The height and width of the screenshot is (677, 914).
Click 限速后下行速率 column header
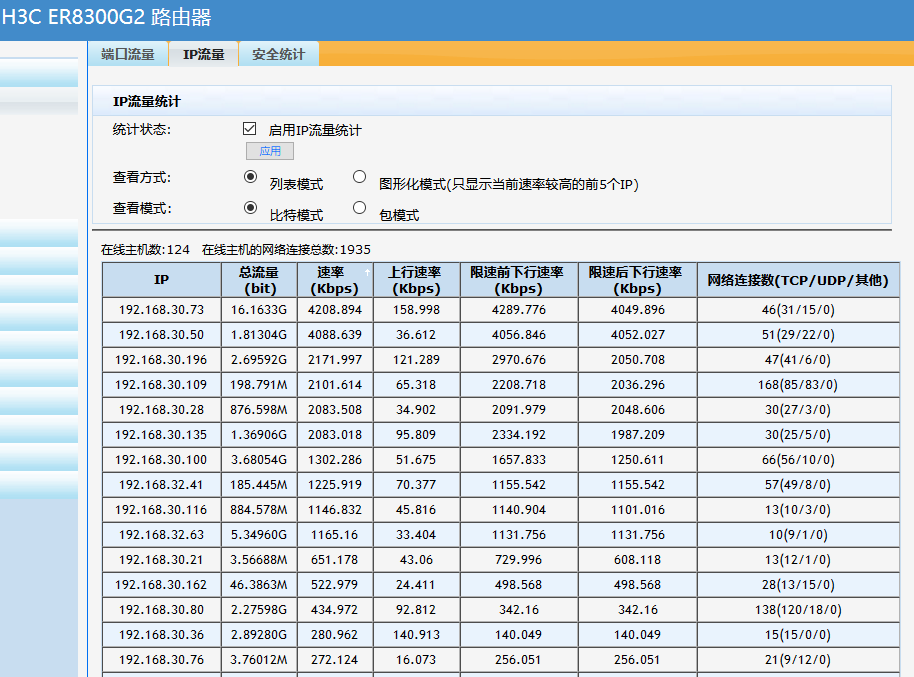tap(636, 280)
